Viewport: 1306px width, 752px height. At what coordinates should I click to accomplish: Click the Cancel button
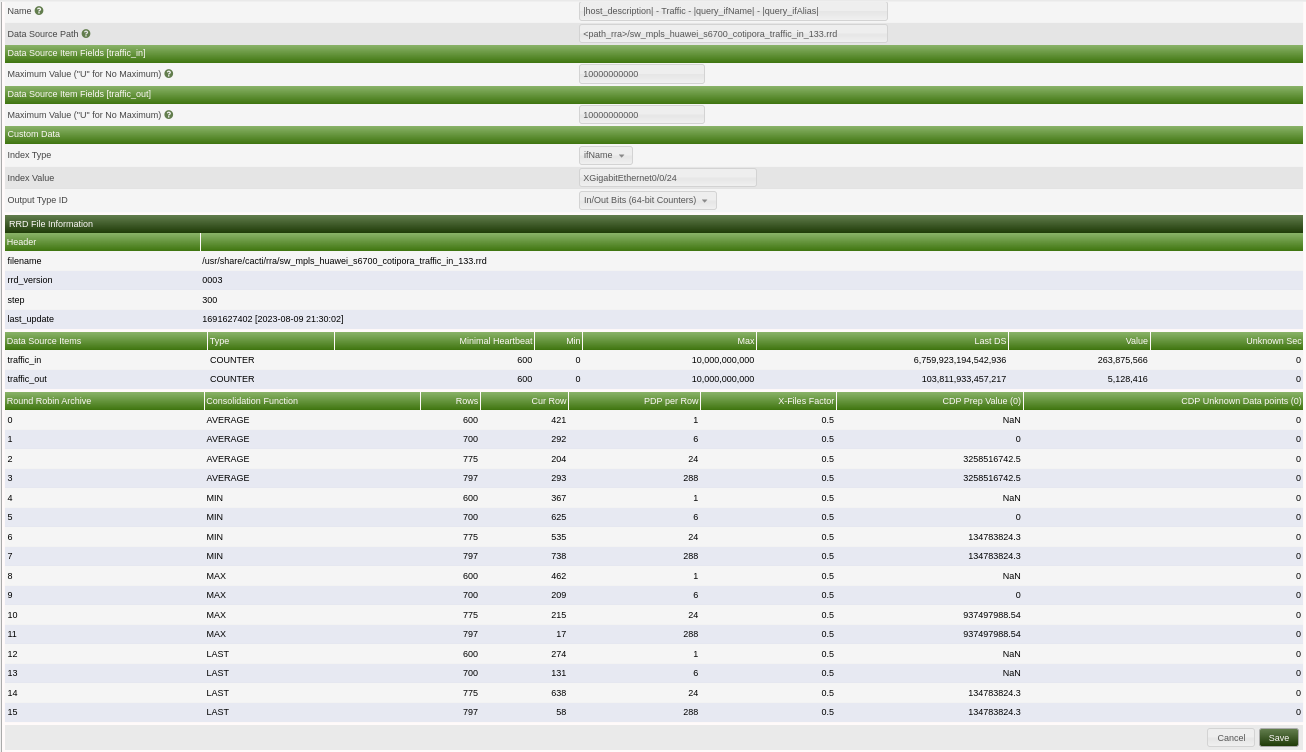click(1231, 738)
